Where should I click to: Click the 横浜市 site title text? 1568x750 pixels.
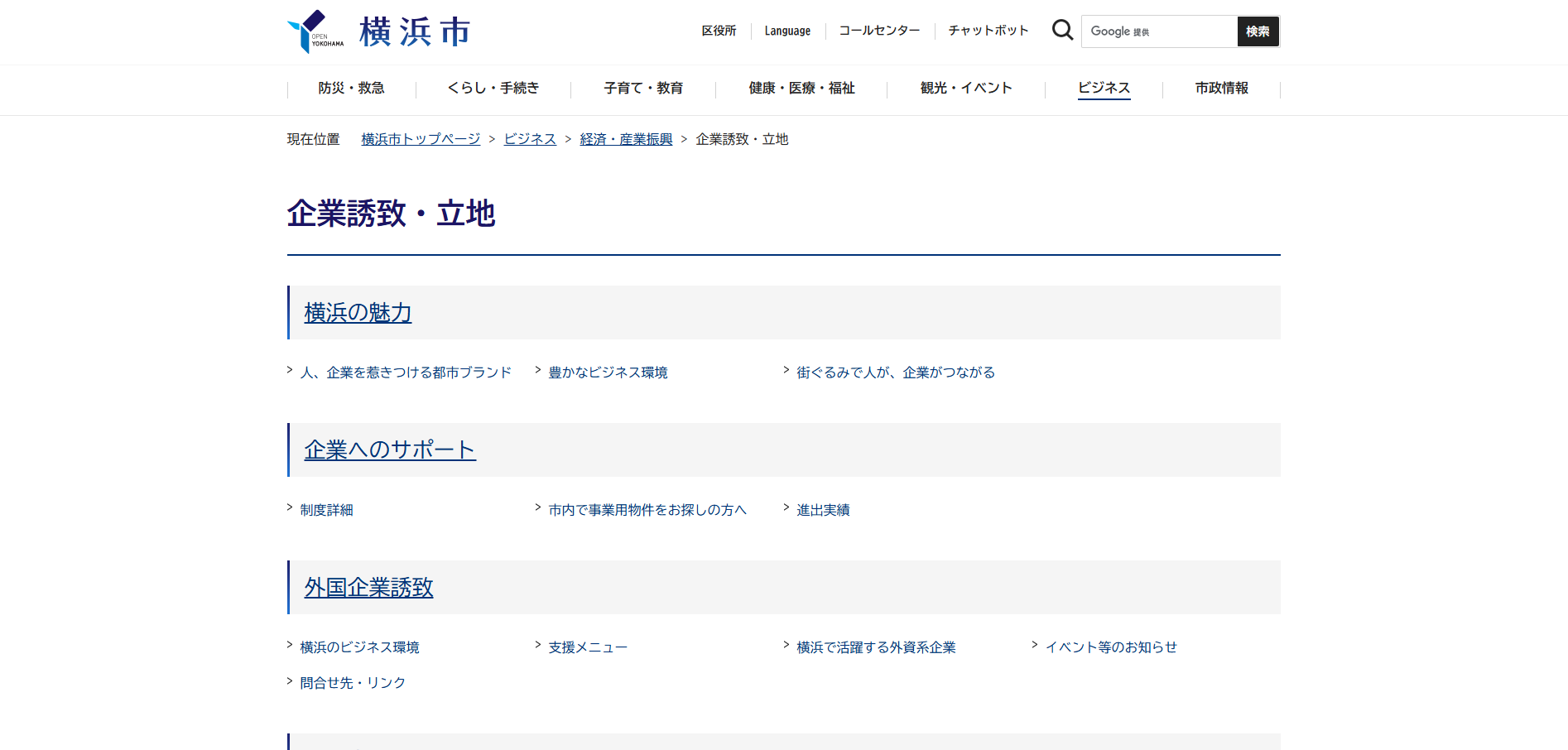tap(415, 31)
